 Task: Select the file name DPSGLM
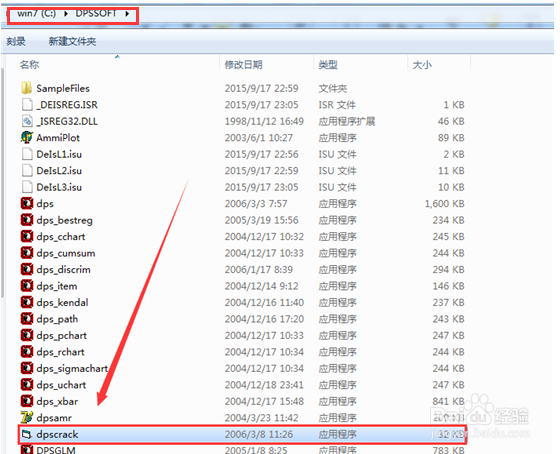[56, 450]
